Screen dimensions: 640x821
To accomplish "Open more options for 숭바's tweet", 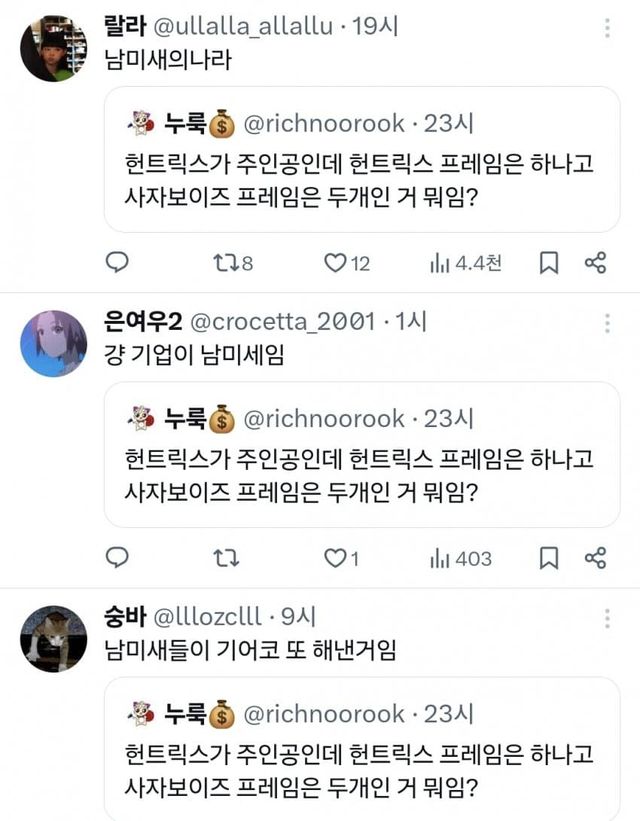I will coord(606,617).
